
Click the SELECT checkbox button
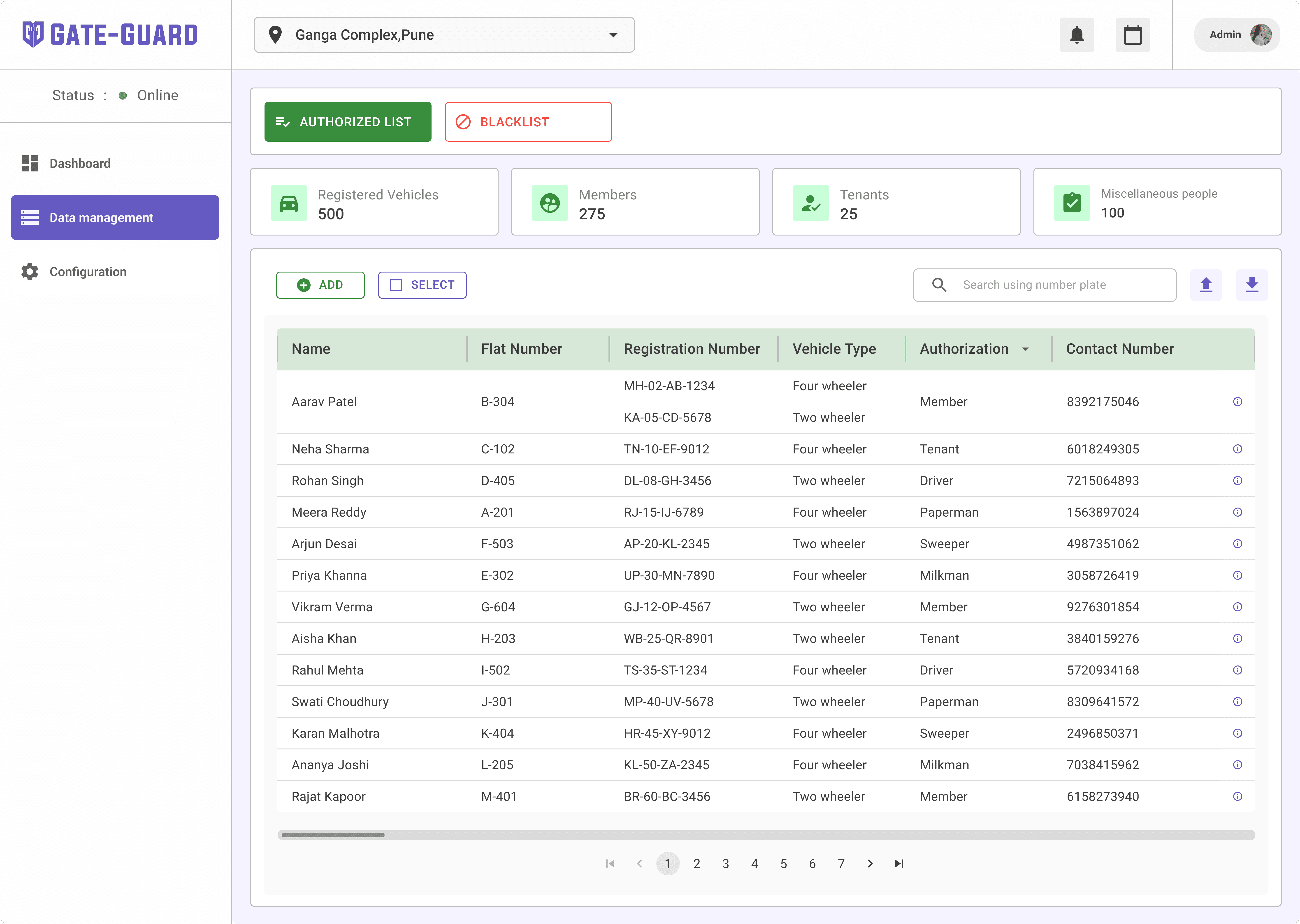pyautogui.click(x=422, y=285)
